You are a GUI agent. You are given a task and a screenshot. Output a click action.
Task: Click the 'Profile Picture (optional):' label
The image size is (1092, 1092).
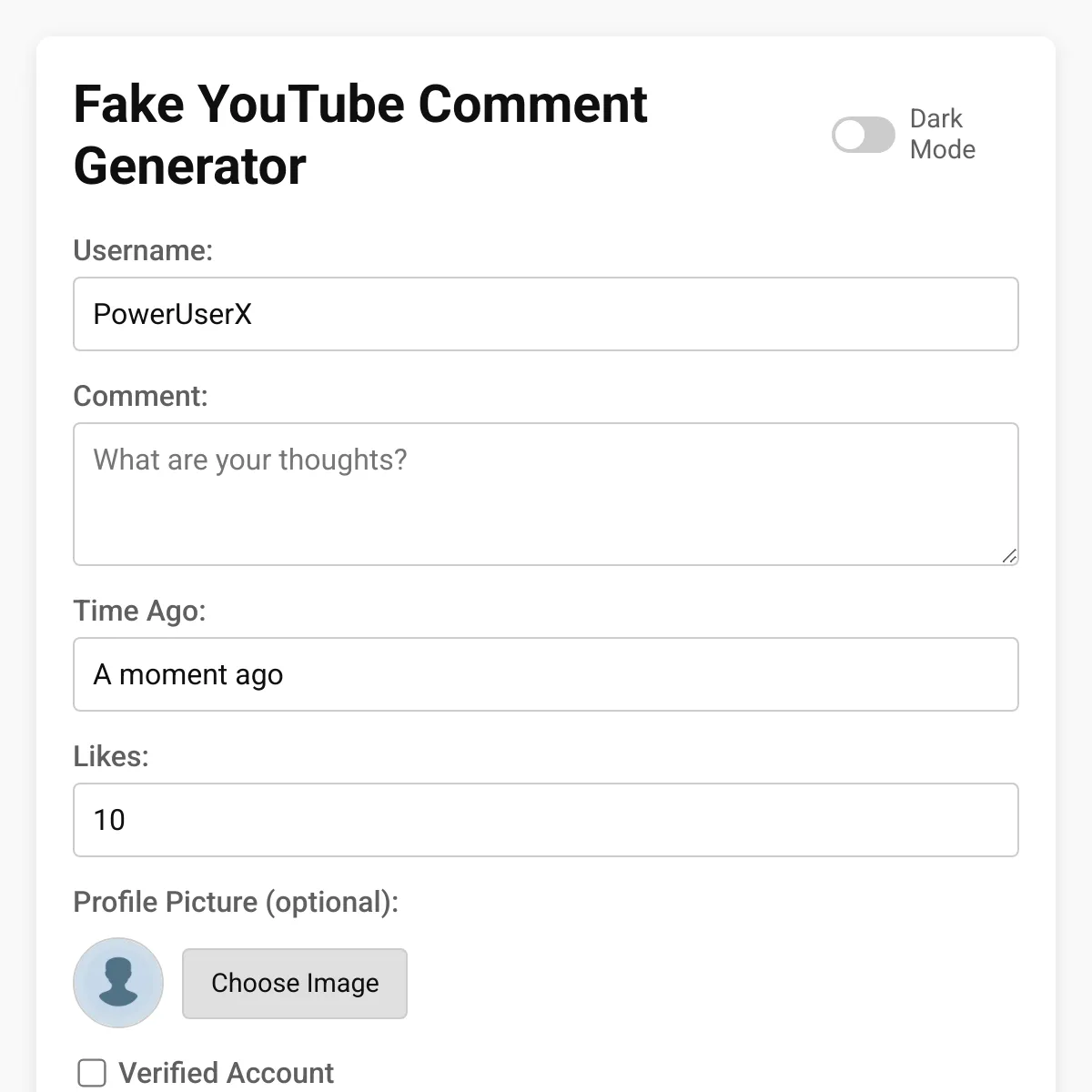(x=236, y=902)
